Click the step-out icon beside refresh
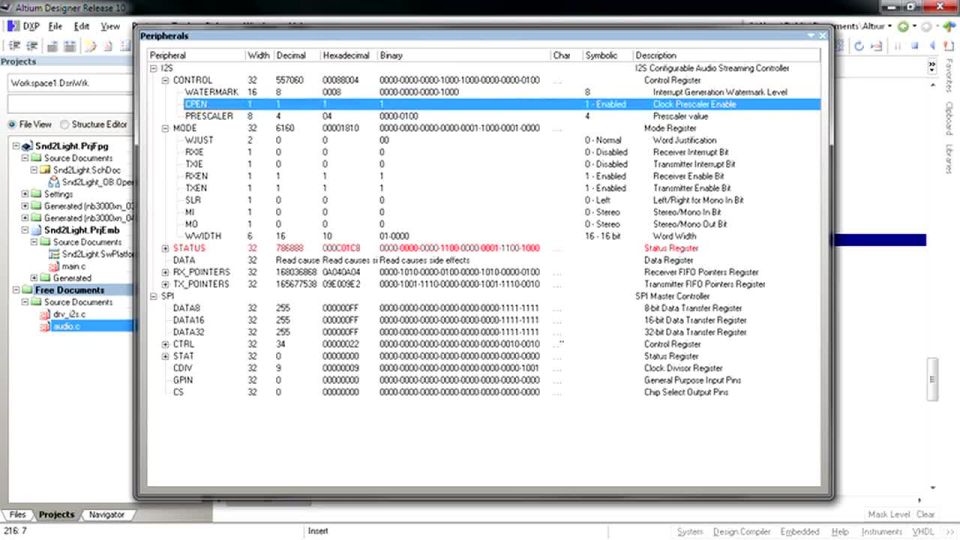The image size is (960, 540). coord(876,46)
